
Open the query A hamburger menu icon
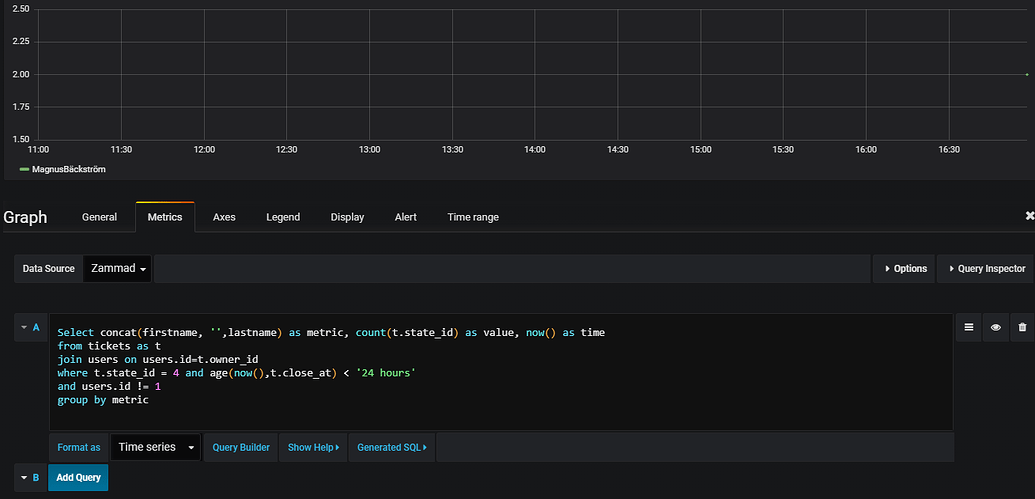click(968, 327)
